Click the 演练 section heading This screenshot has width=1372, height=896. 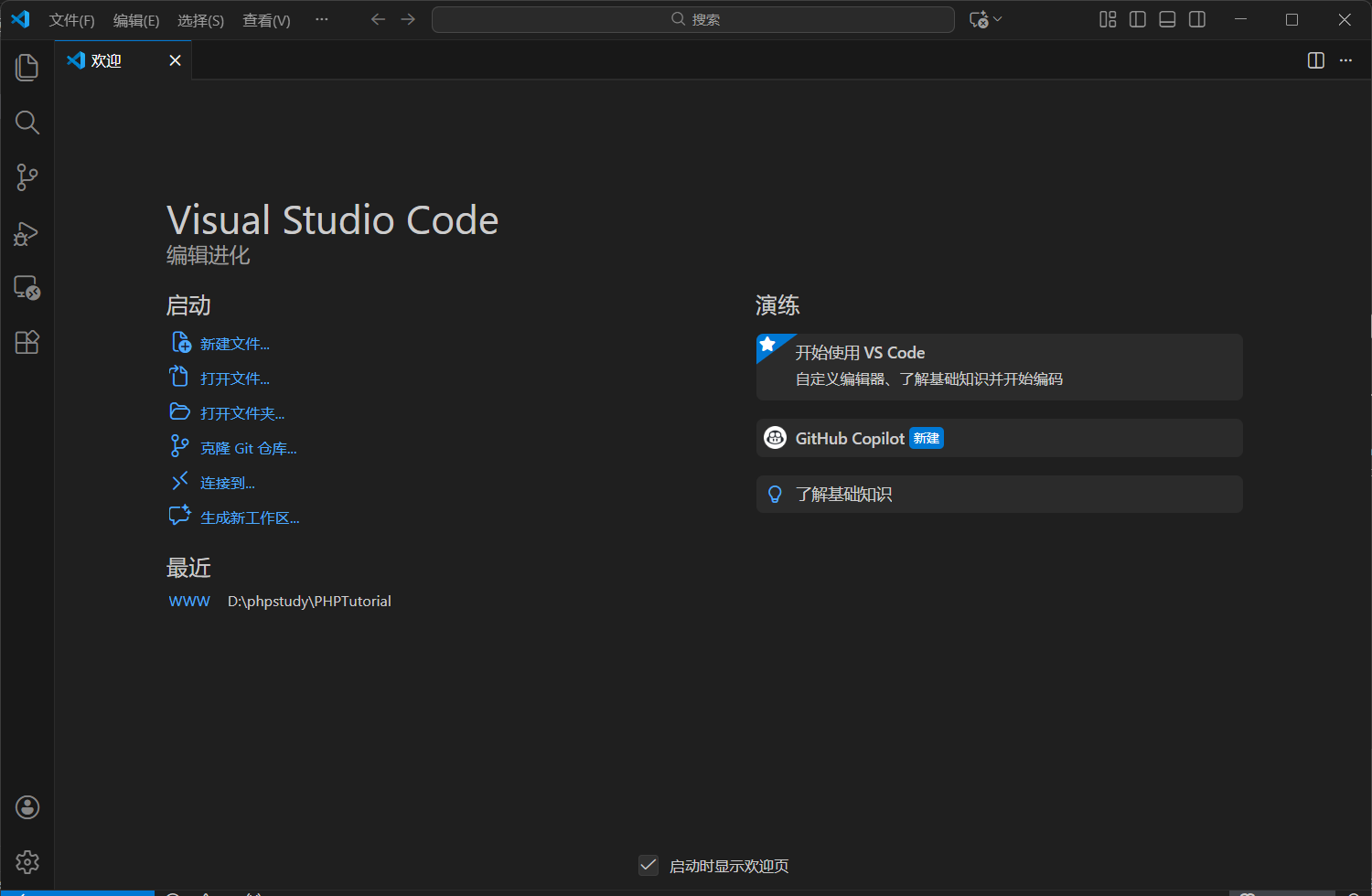click(x=777, y=305)
